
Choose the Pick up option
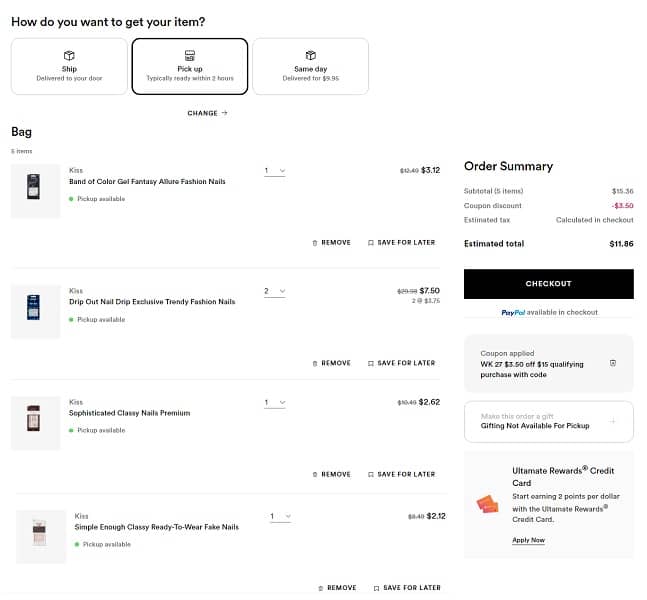click(190, 65)
